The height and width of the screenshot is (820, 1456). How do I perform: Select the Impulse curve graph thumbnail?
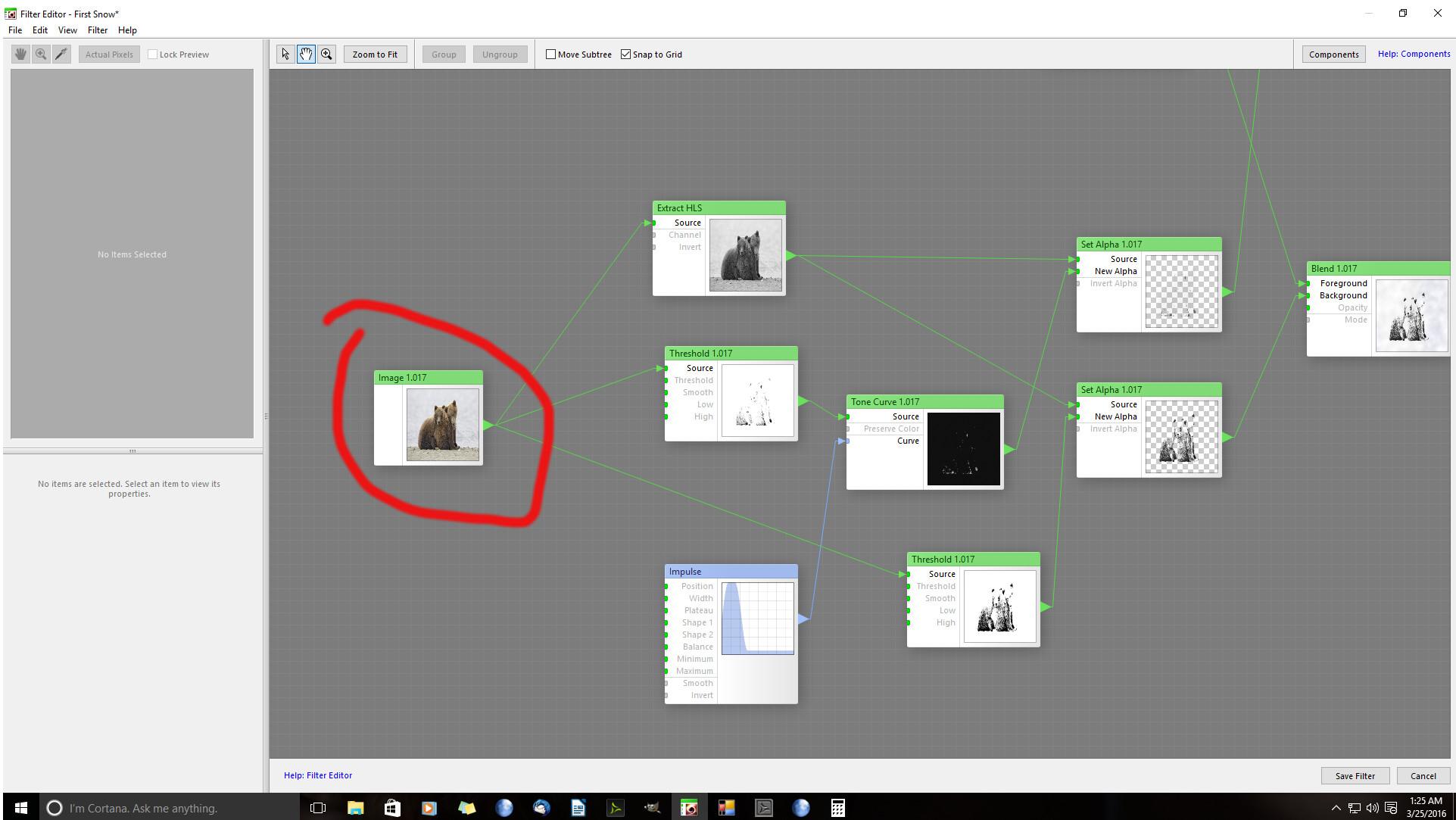[x=757, y=619]
